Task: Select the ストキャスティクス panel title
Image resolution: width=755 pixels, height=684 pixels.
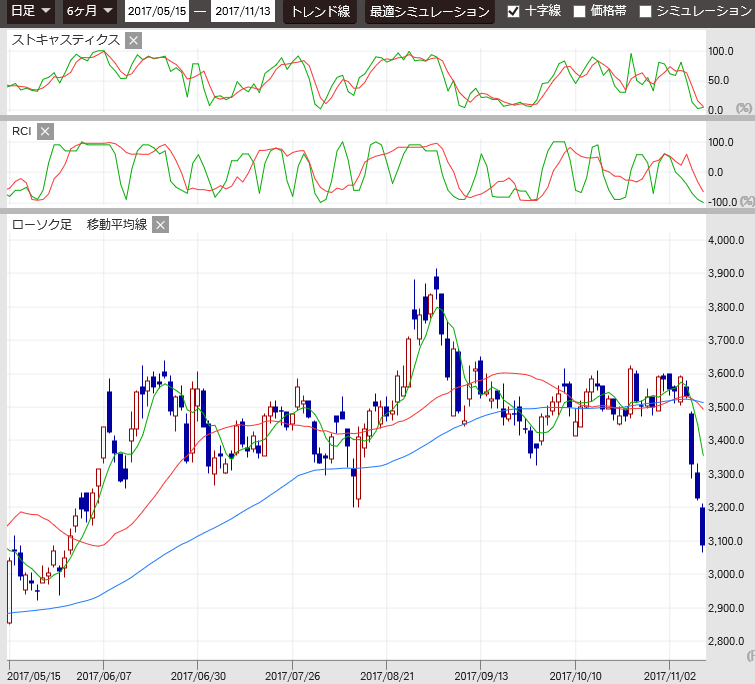Action: pyautogui.click(x=65, y=40)
